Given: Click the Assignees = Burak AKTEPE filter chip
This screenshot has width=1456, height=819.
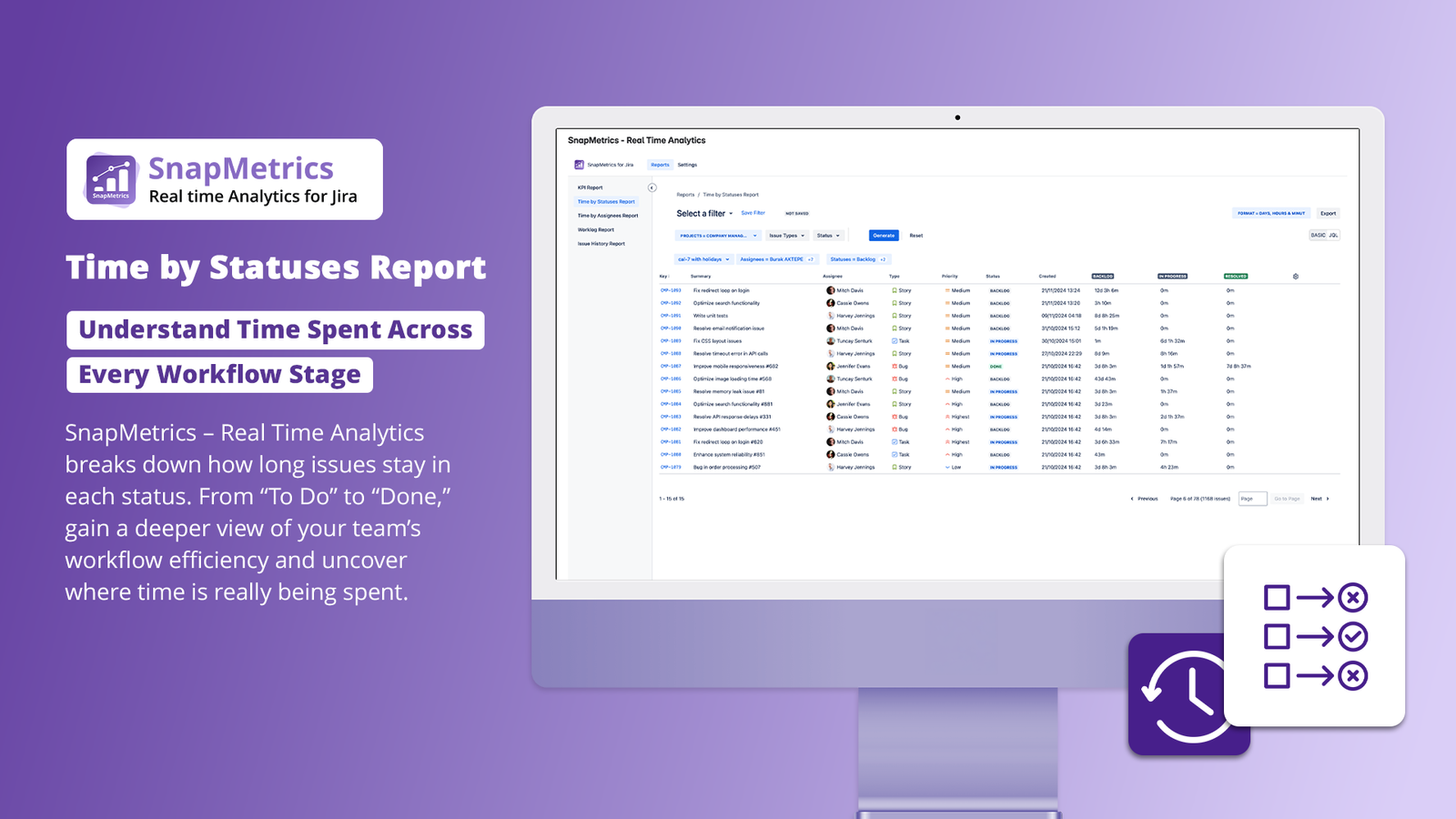Looking at the screenshot, I should [x=776, y=259].
